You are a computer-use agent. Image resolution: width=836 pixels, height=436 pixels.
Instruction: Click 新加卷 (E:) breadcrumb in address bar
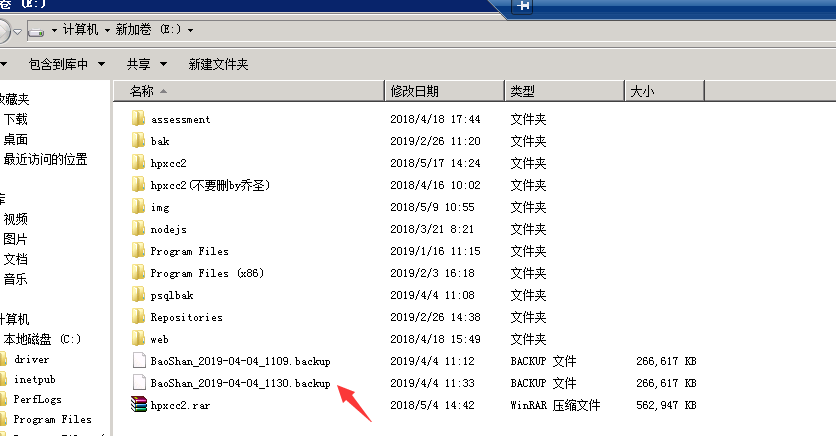tap(148, 30)
